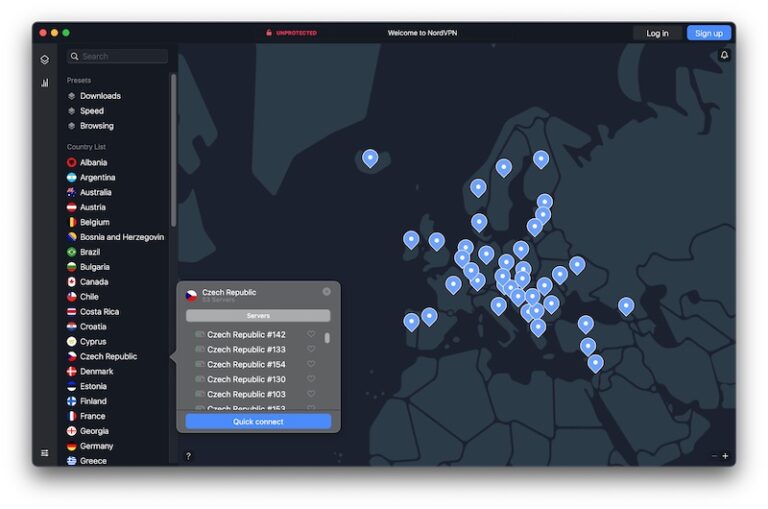Mark Czech Republic #130 as favorite

coord(311,380)
